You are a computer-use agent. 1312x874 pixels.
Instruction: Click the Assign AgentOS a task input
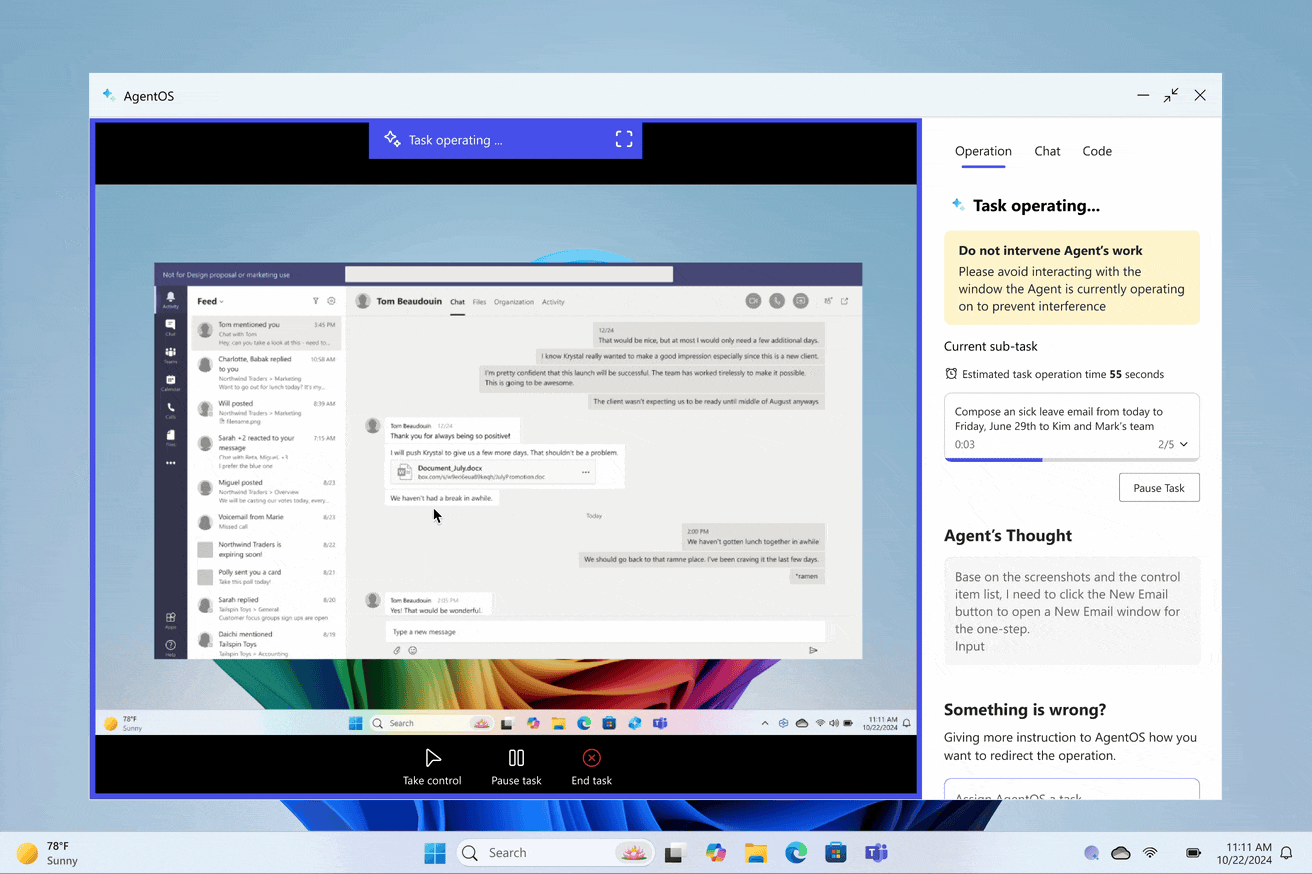1072,790
